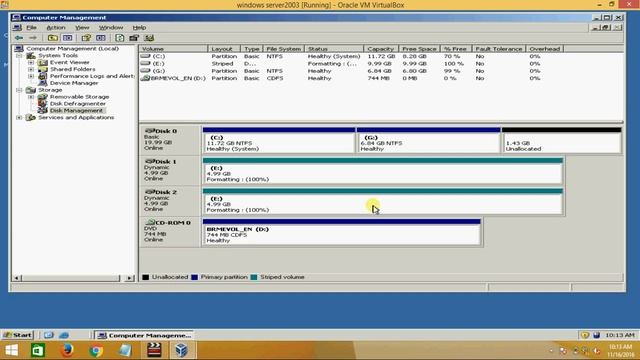The height and width of the screenshot is (360, 640).
Task: Click the Disk 0 drive icon
Action: click(150, 131)
